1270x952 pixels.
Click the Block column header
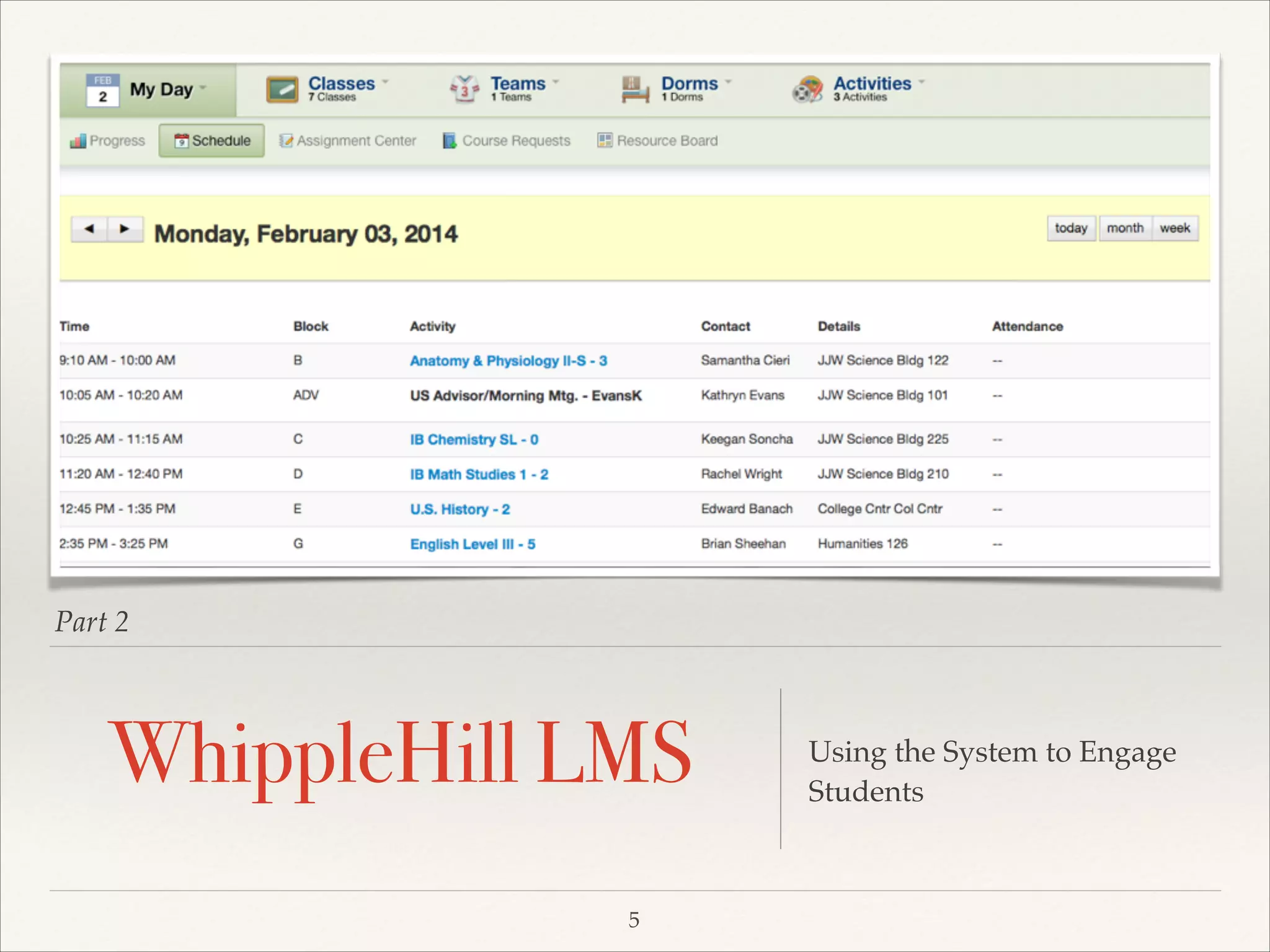pyautogui.click(x=311, y=327)
